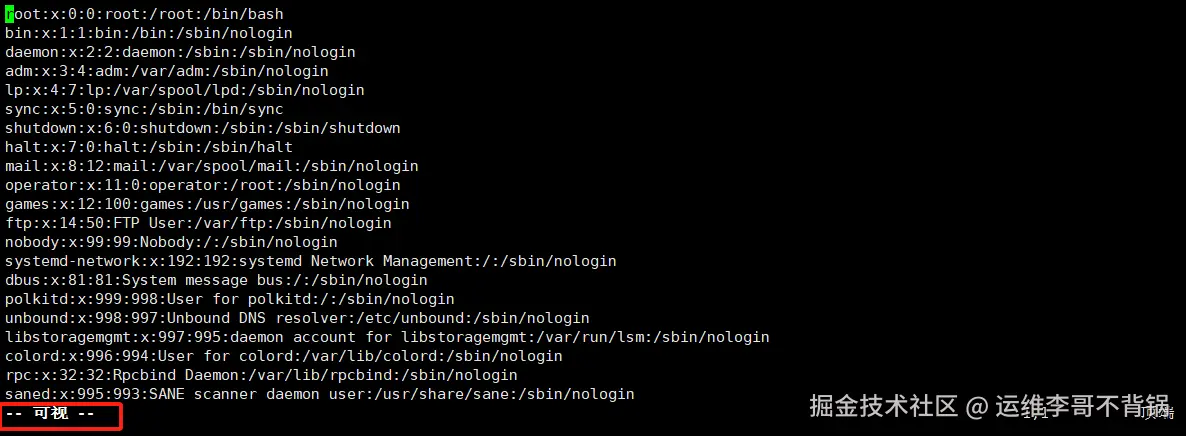Image resolution: width=1186 pixels, height=436 pixels.
Task: Click the SANE scanner daemon user line
Action: 319,394
